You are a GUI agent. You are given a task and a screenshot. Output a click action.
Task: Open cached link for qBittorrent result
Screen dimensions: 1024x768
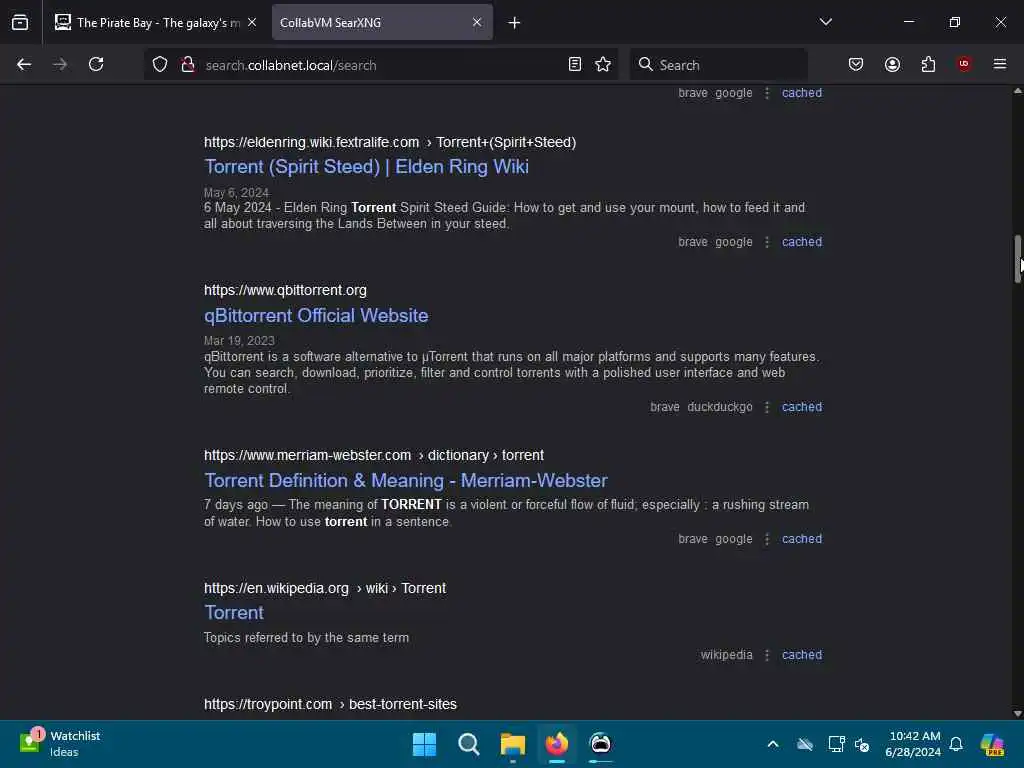point(802,408)
